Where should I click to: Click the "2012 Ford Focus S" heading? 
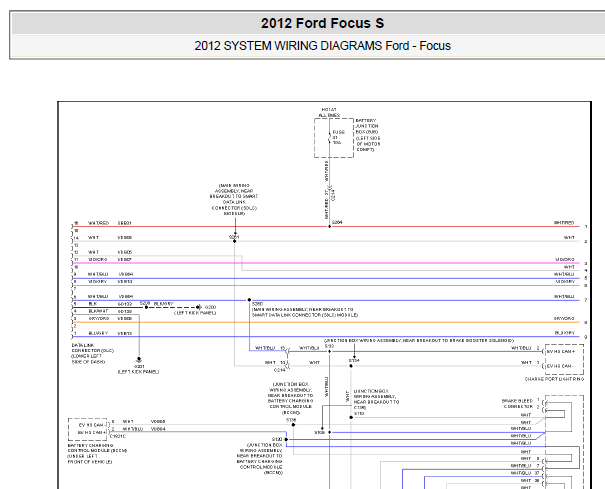[322, 23]
